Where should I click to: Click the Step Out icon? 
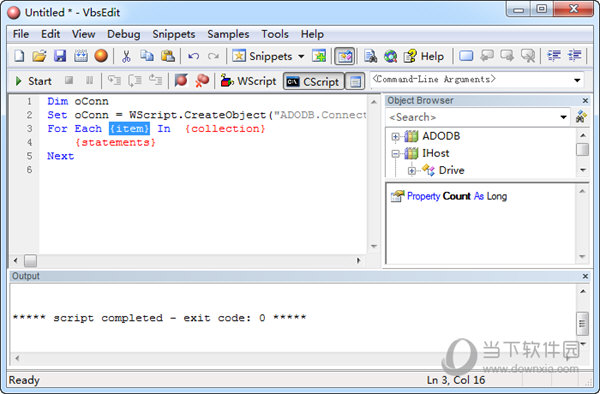point(155,80)
